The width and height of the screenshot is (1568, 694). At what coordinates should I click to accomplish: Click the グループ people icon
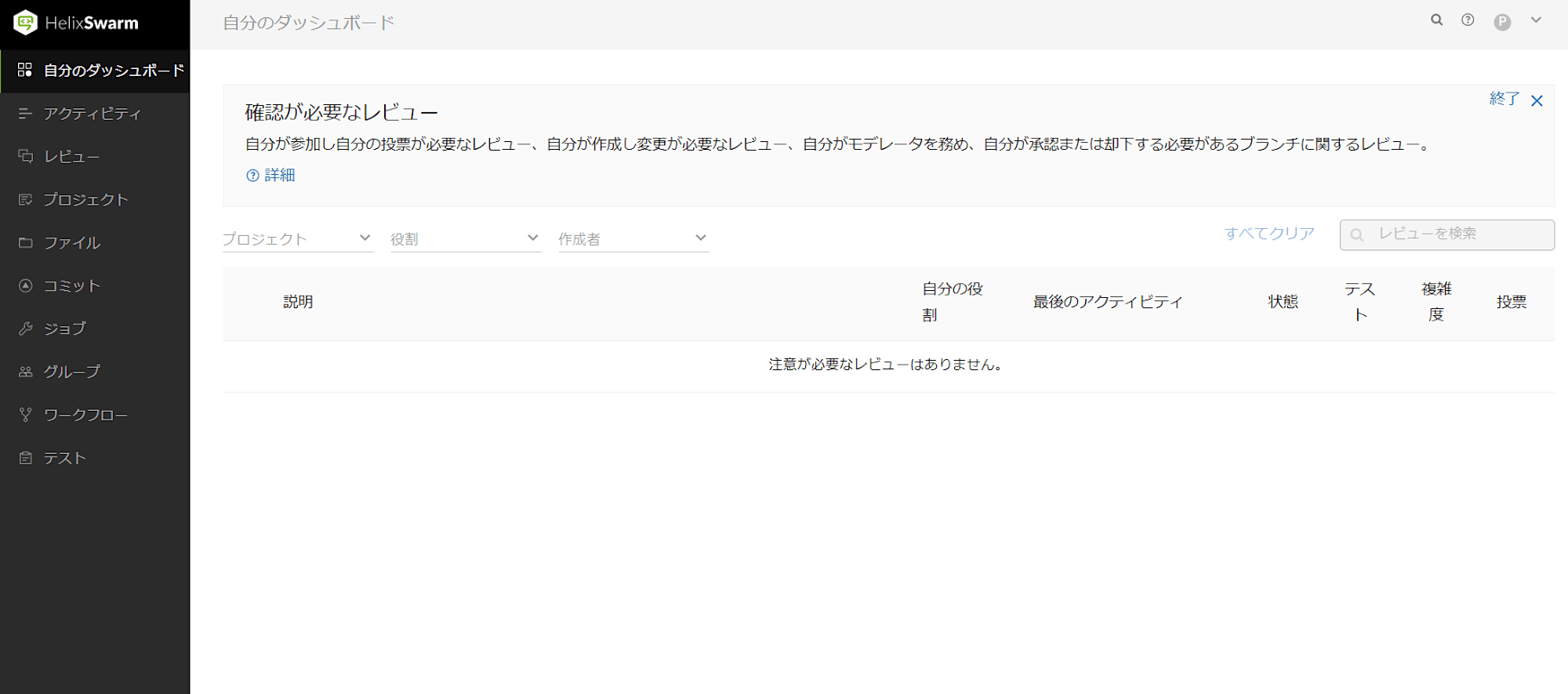[25, 372]
